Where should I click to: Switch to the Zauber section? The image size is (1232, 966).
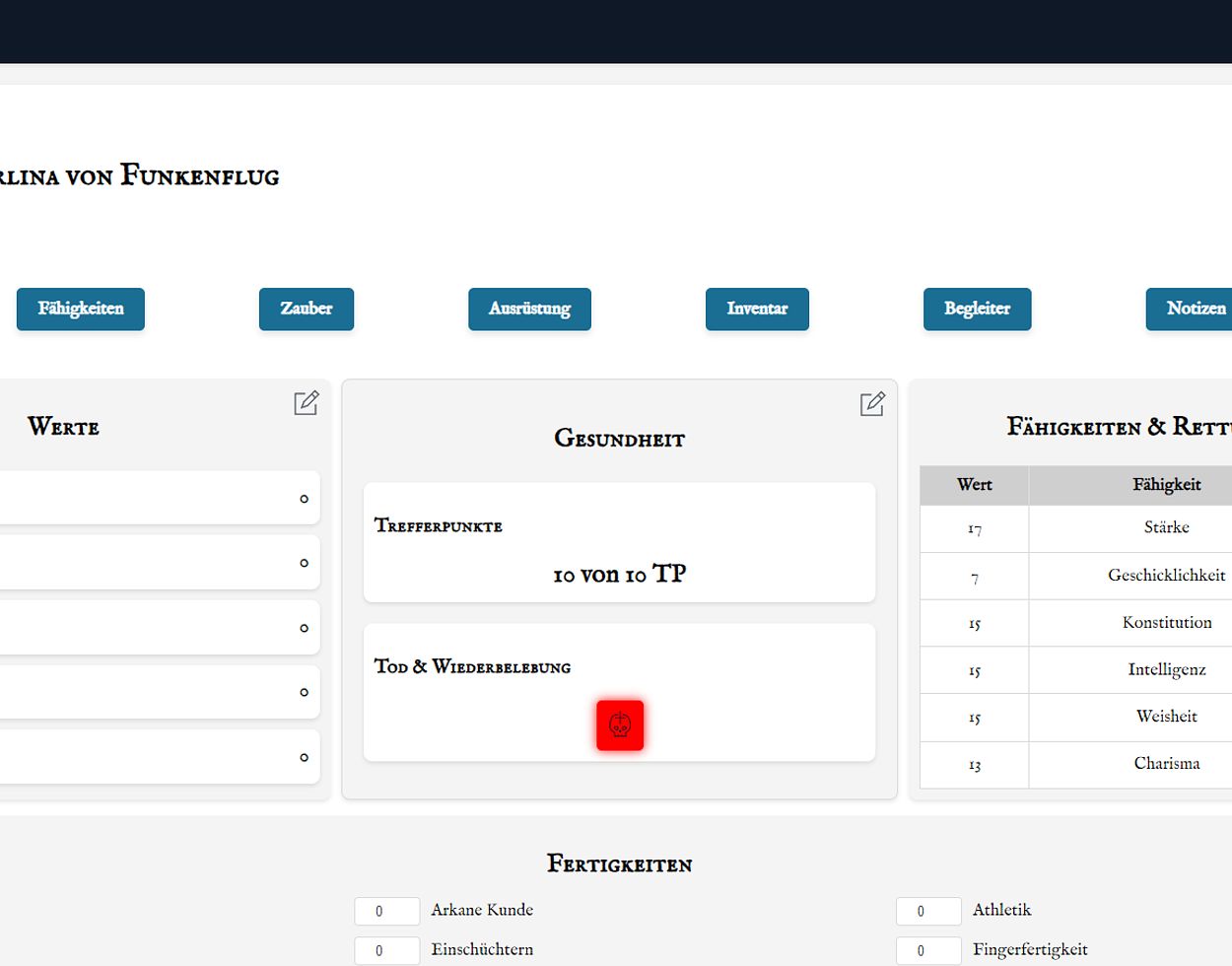click(x=306, y=310)
